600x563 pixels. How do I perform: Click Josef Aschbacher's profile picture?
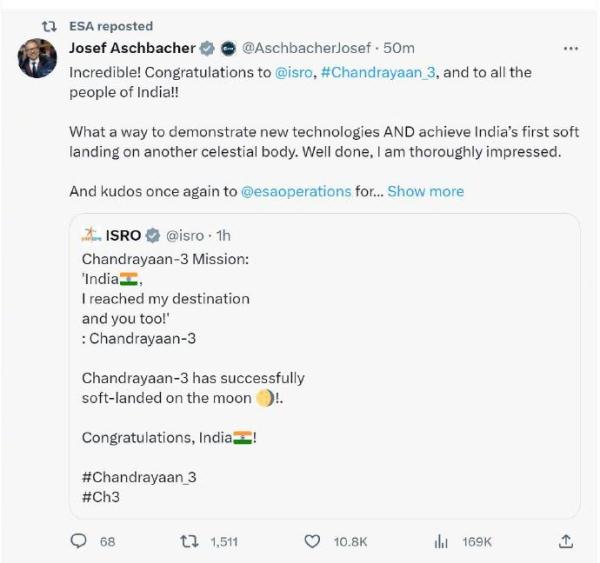[x=37, y=59]
